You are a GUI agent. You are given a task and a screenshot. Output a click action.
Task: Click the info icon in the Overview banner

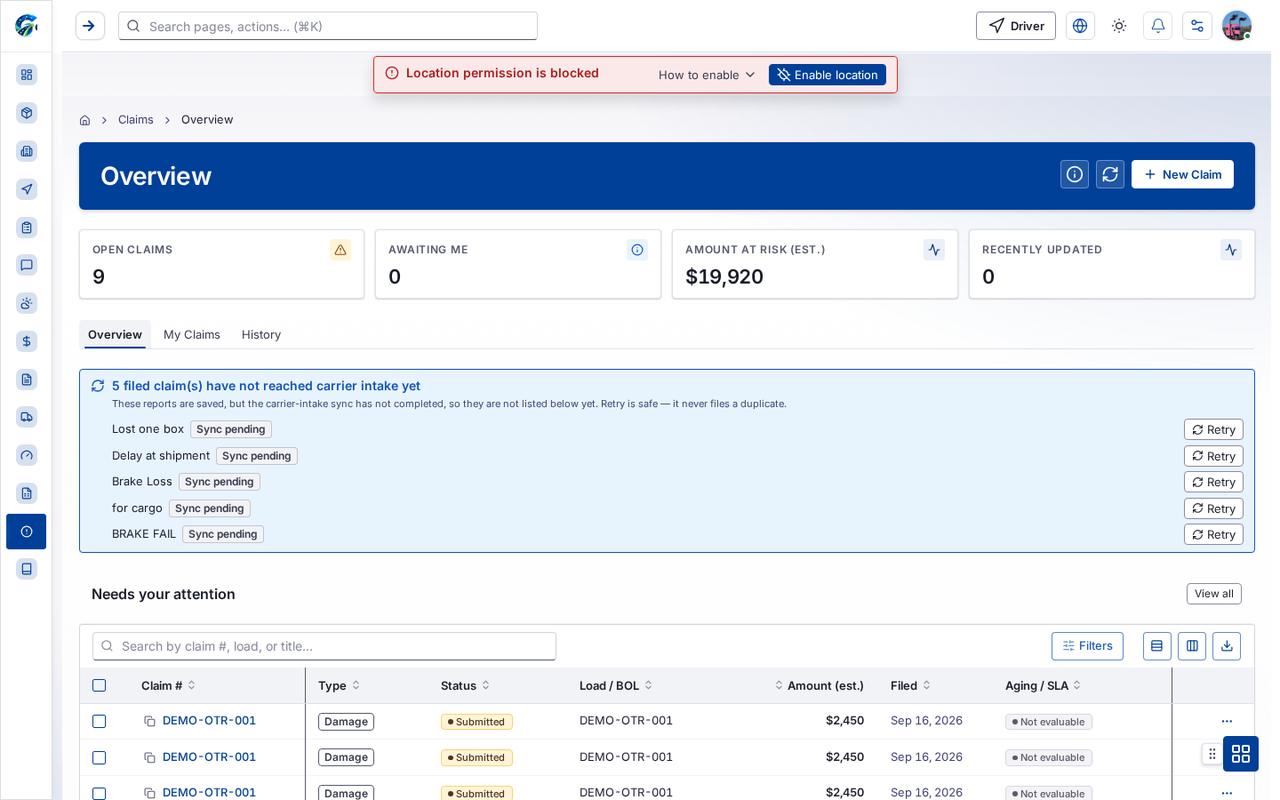(1075, 174)
